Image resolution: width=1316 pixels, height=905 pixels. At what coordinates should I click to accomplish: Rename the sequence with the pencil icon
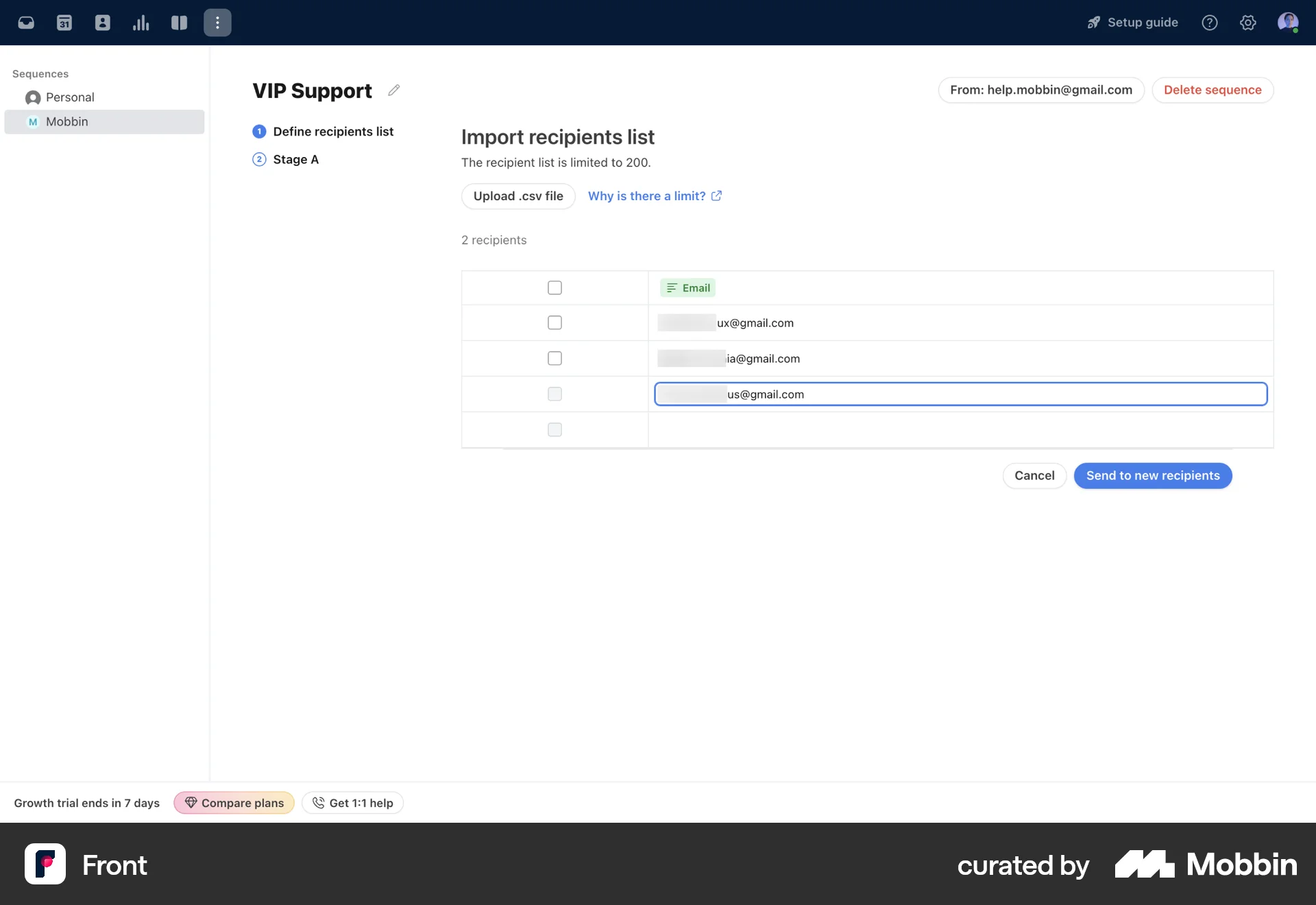tap(393, 90)
